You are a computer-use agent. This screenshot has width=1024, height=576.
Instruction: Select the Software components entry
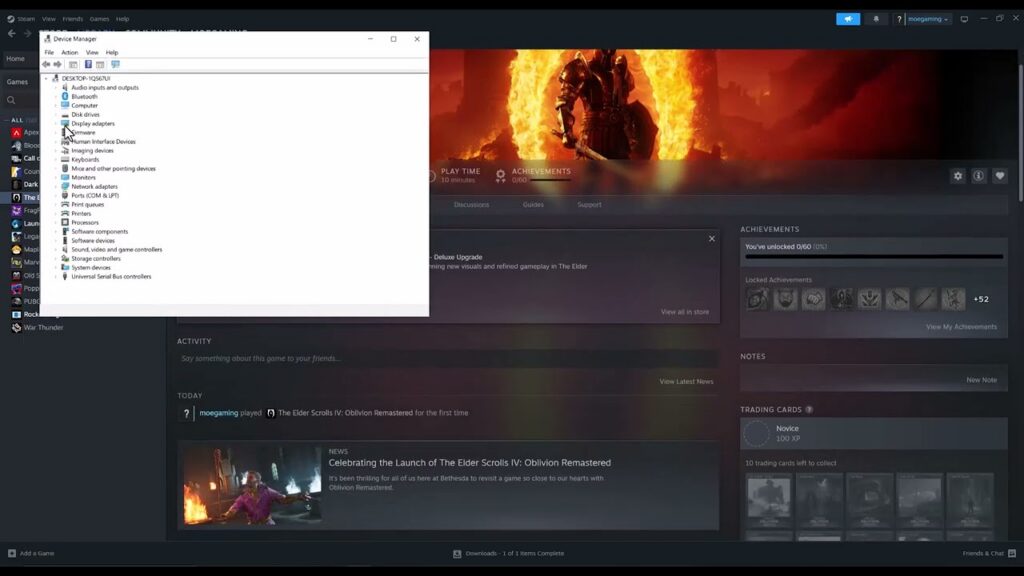coord(99,232)
